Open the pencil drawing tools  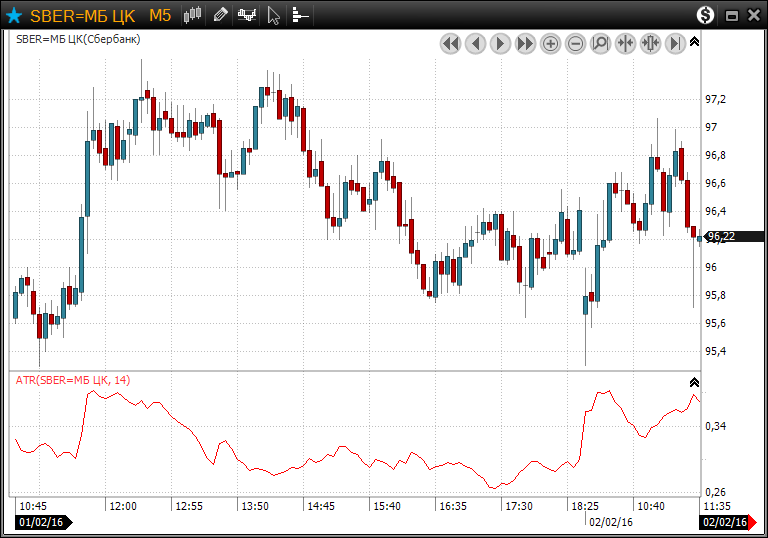pos(220,15)
